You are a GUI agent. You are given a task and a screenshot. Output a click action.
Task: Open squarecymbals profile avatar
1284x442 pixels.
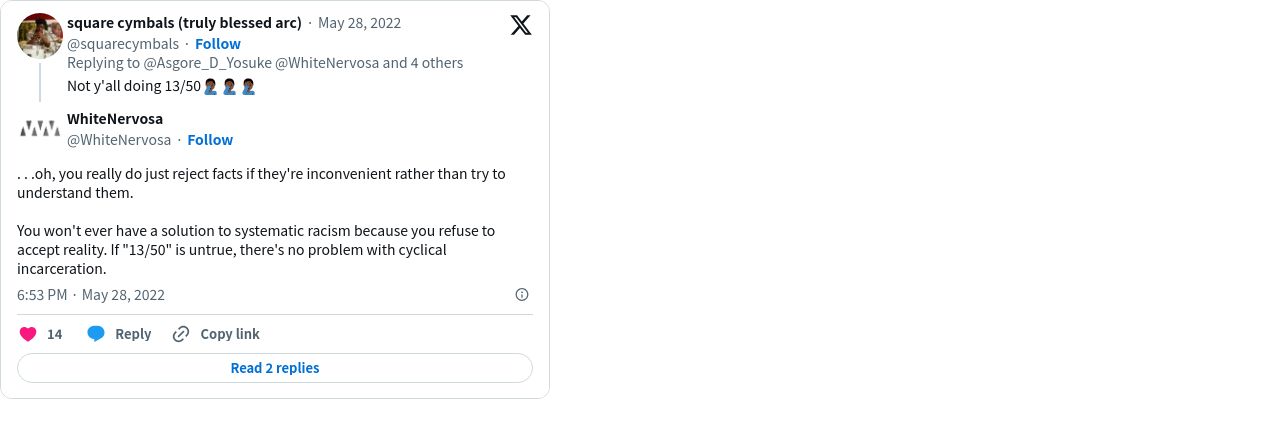click(40, 36)
